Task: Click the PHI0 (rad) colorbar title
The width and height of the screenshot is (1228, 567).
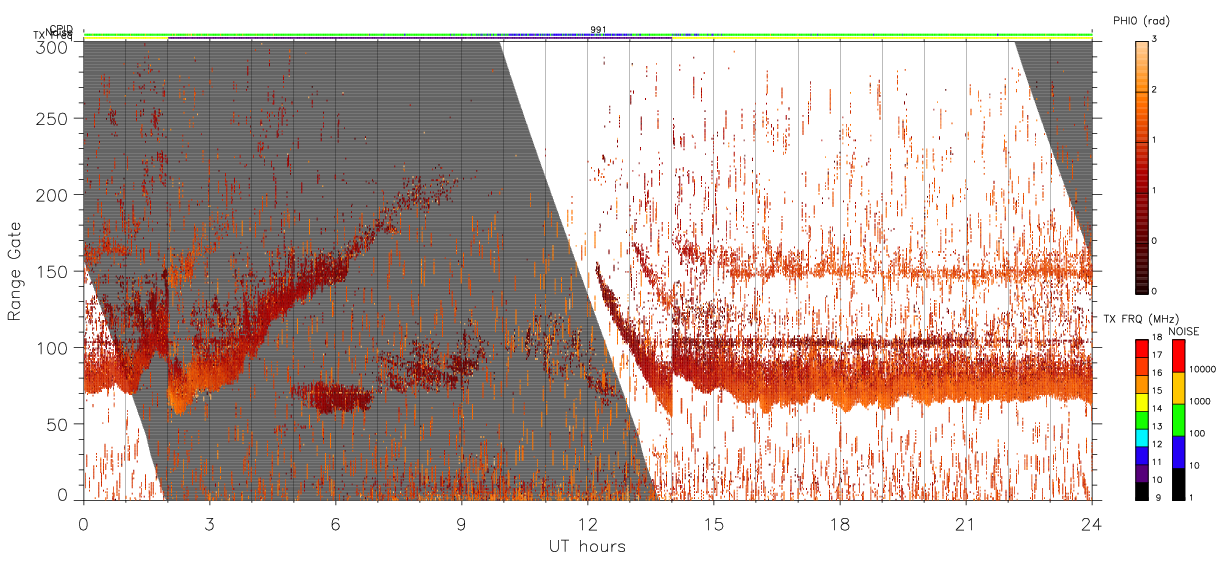Action: (x=1141, y=21)
